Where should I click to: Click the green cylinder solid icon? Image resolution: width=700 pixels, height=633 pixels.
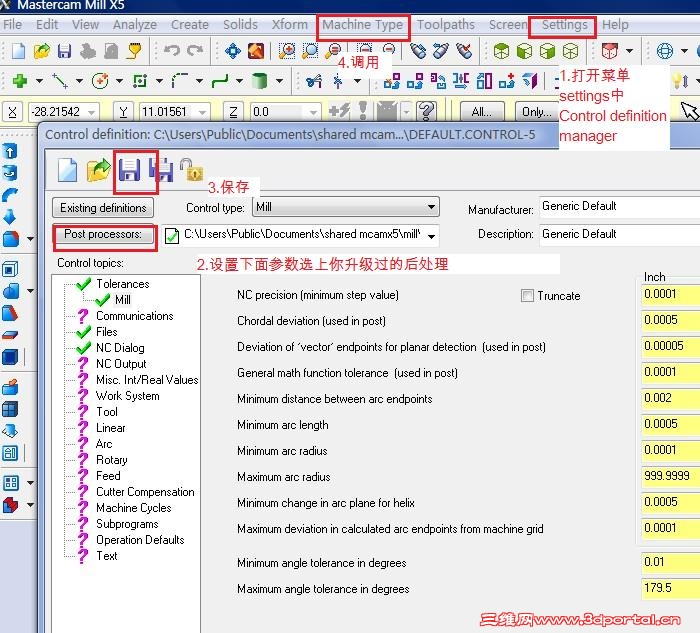[x=259, y=81]
